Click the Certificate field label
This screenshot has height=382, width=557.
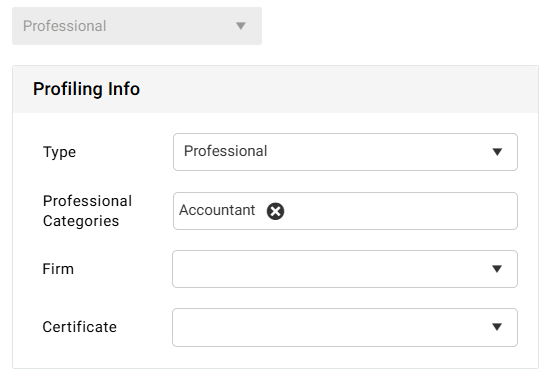[x=80, y=327]
